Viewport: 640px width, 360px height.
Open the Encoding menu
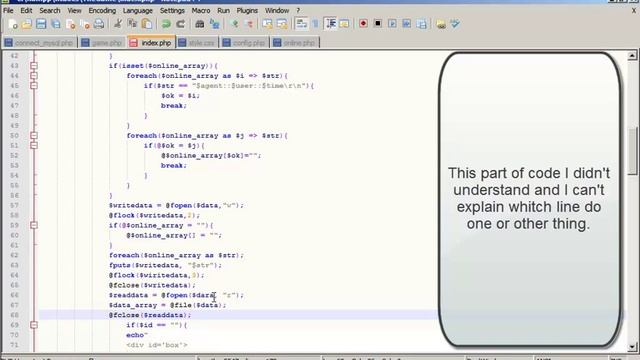pos(102,11)
